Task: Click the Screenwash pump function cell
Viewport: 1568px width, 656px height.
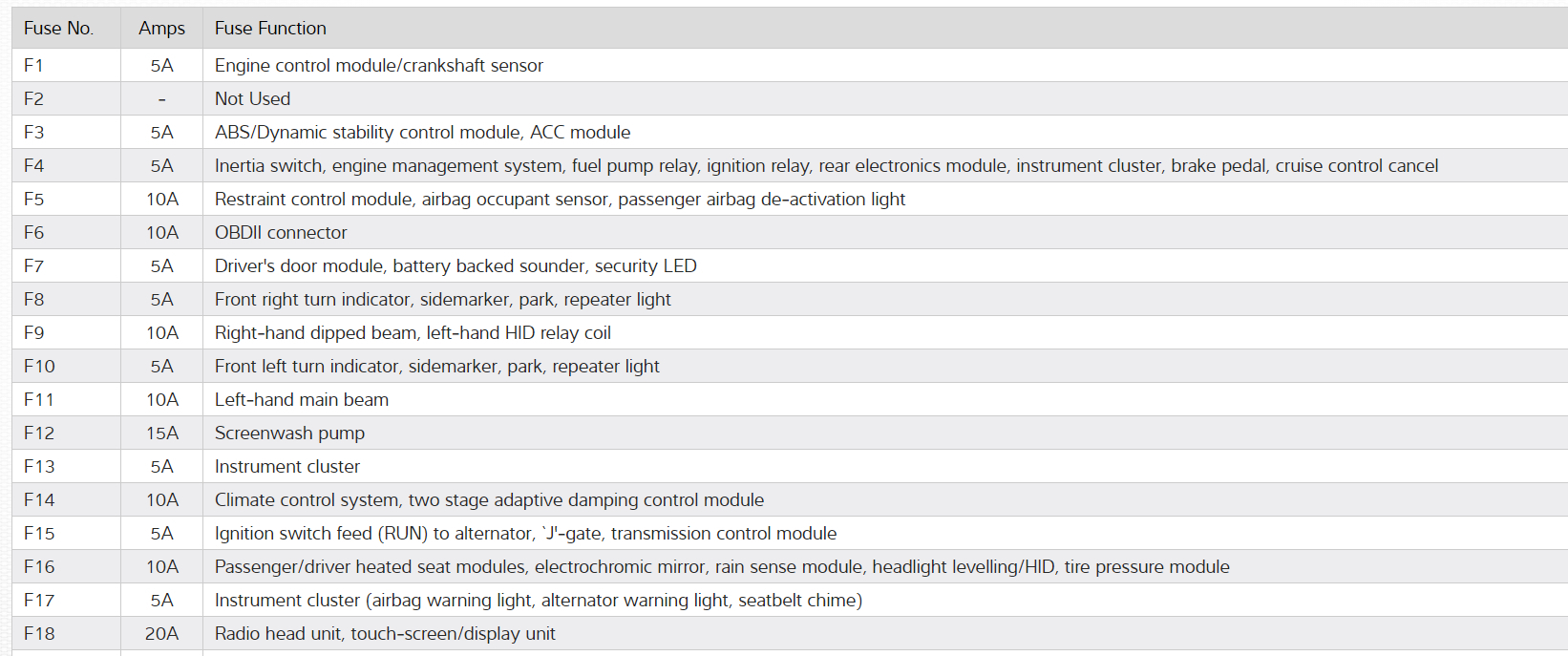Action: click(289, 434)
